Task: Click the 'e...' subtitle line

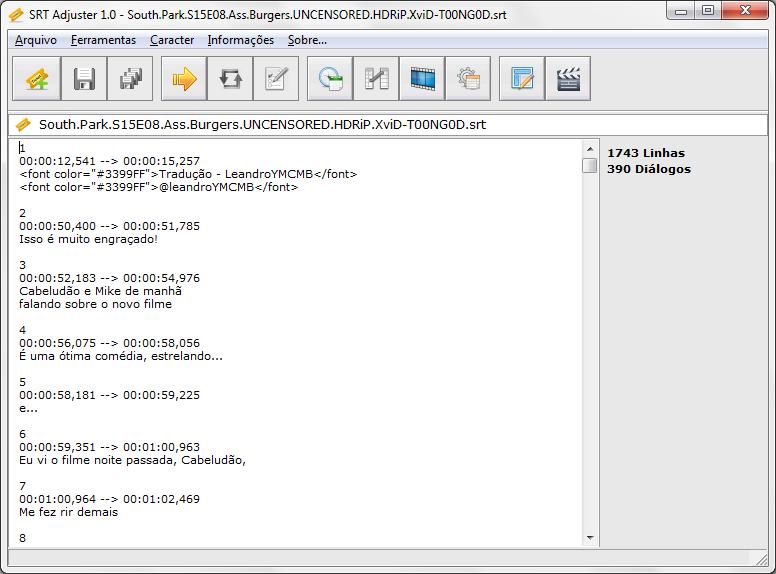Action: pos(28,408)
